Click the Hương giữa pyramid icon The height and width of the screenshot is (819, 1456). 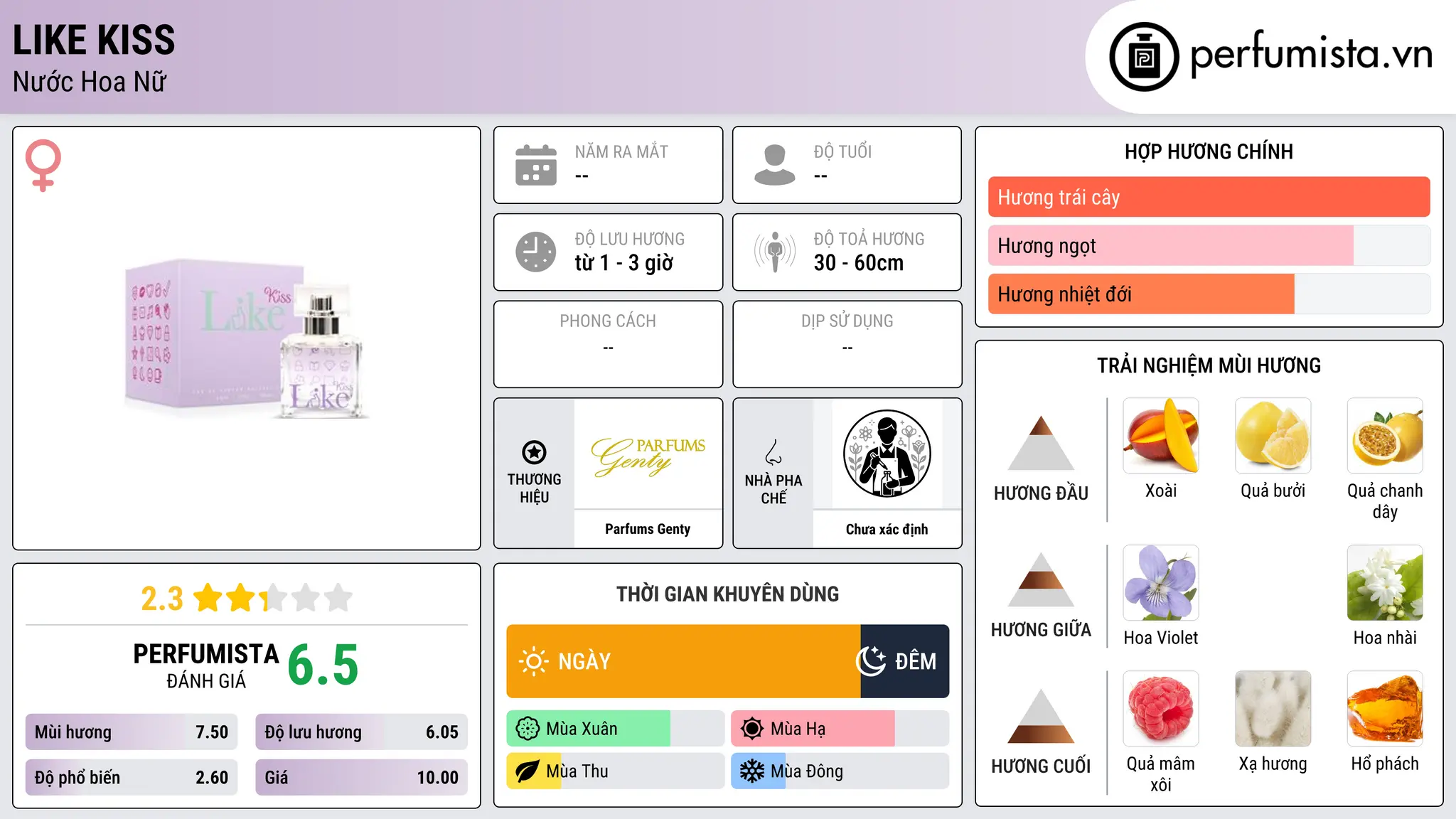(1041, 579)
